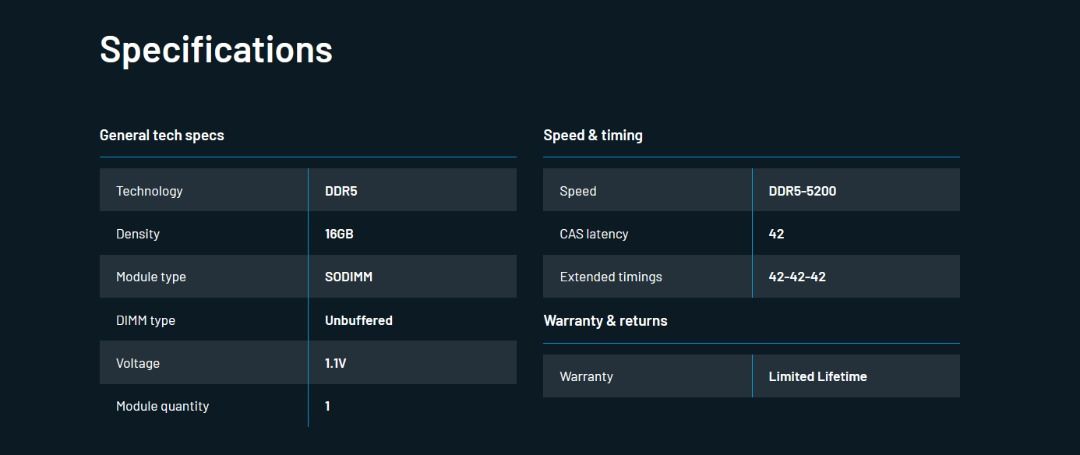Click the CAS latency label
1080x455 pixels.
click(x=594, y=234)
